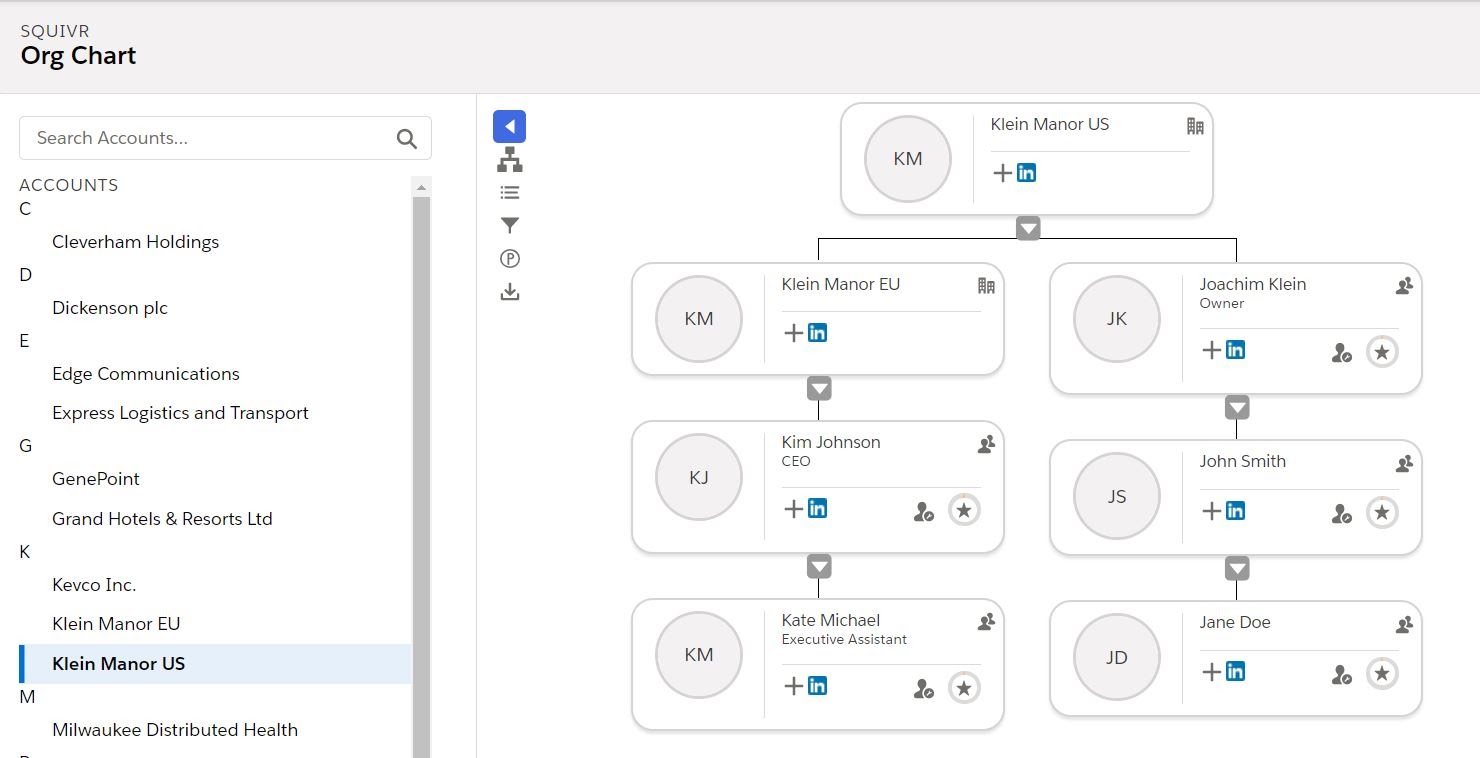Click the Jane Doe name link

pos(1235,622)
